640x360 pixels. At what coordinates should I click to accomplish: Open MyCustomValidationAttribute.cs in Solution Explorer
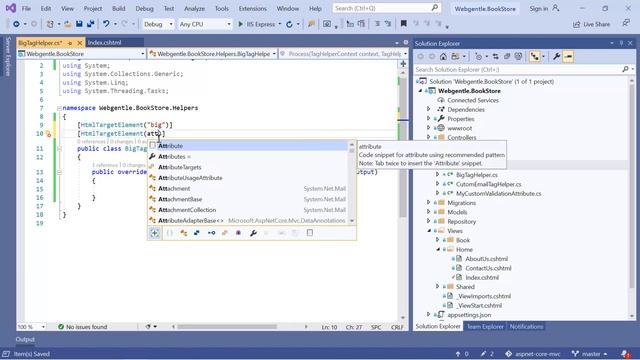pyautogui.click(x=498, y=193)
